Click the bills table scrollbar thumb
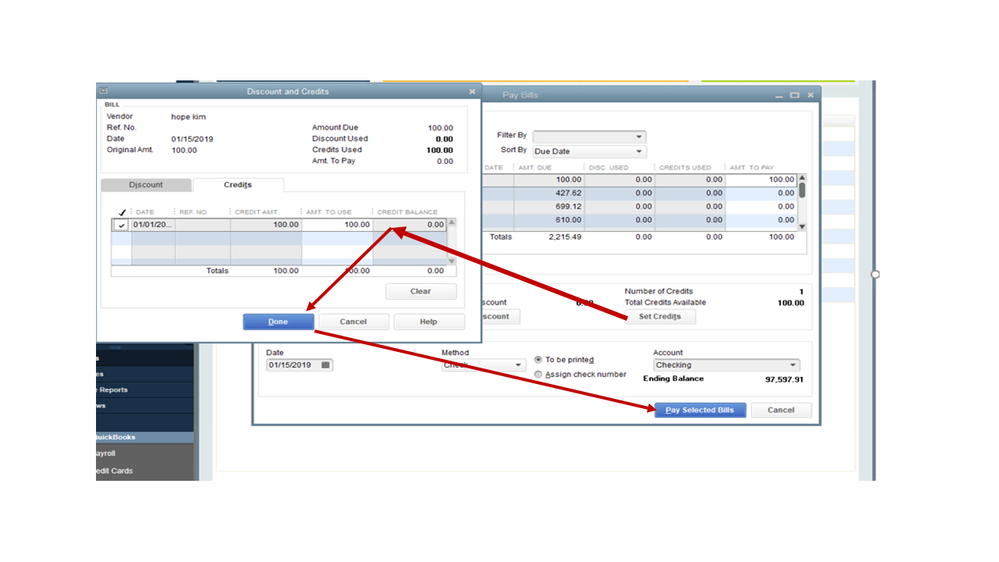 click(x=802, y=190)
